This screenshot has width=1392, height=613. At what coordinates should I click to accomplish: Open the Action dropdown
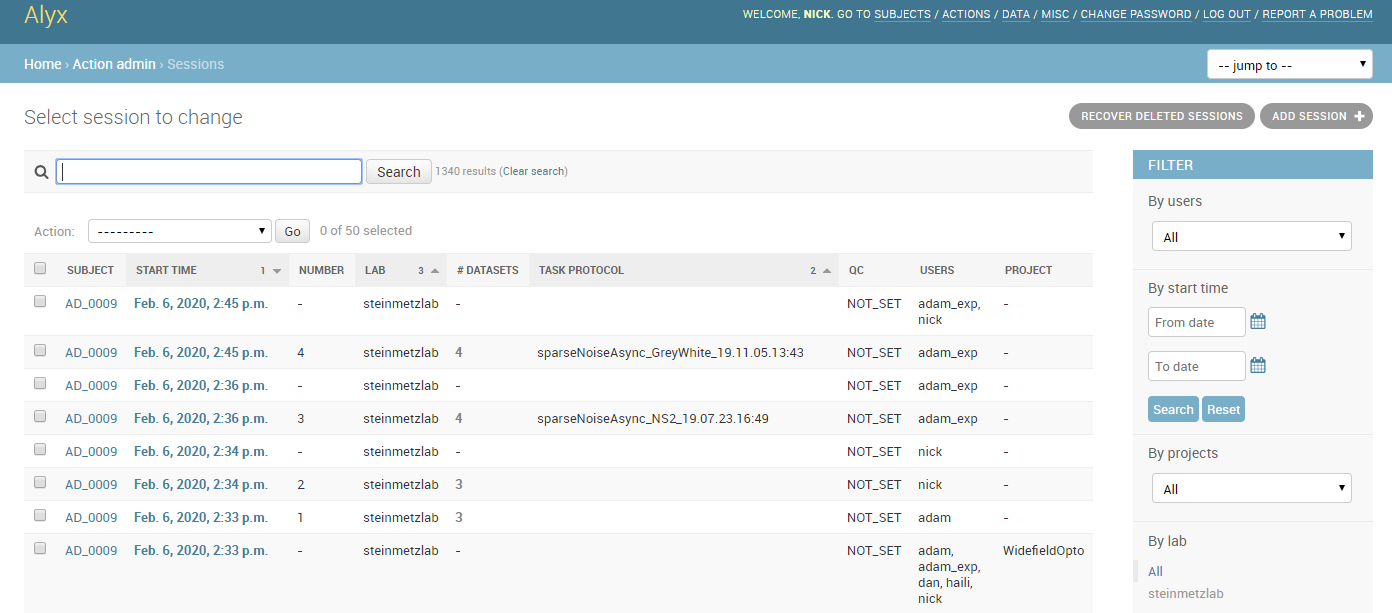pos(179,230)
